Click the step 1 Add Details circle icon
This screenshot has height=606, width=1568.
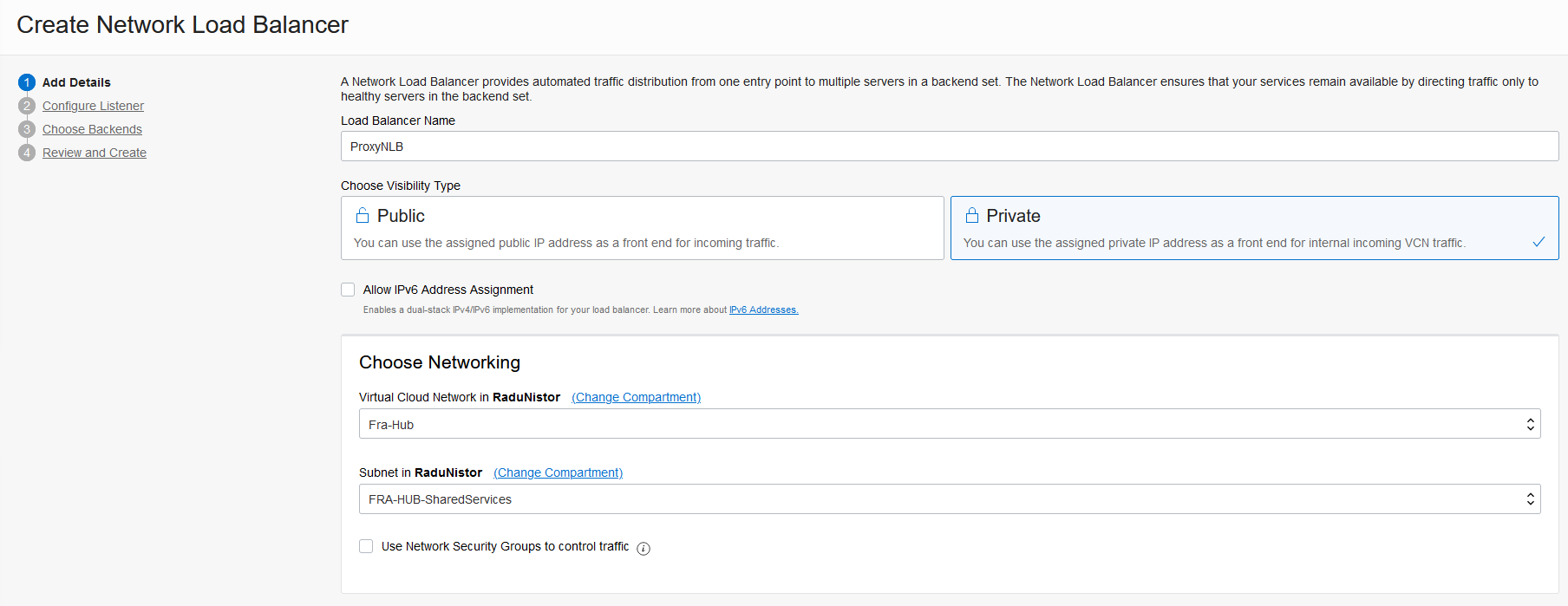click(x=27, y=82)
